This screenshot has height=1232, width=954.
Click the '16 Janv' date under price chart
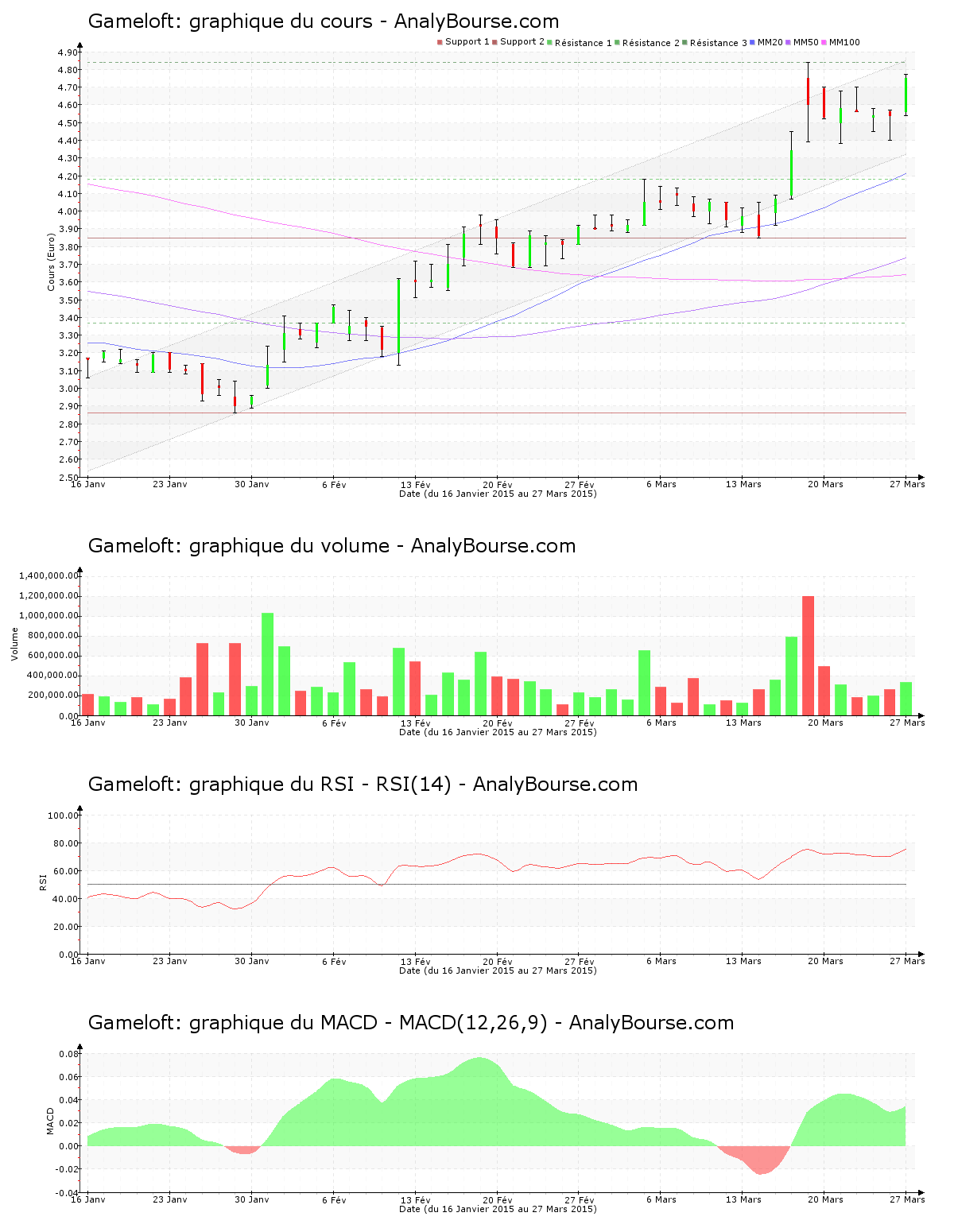coord(87,484)
